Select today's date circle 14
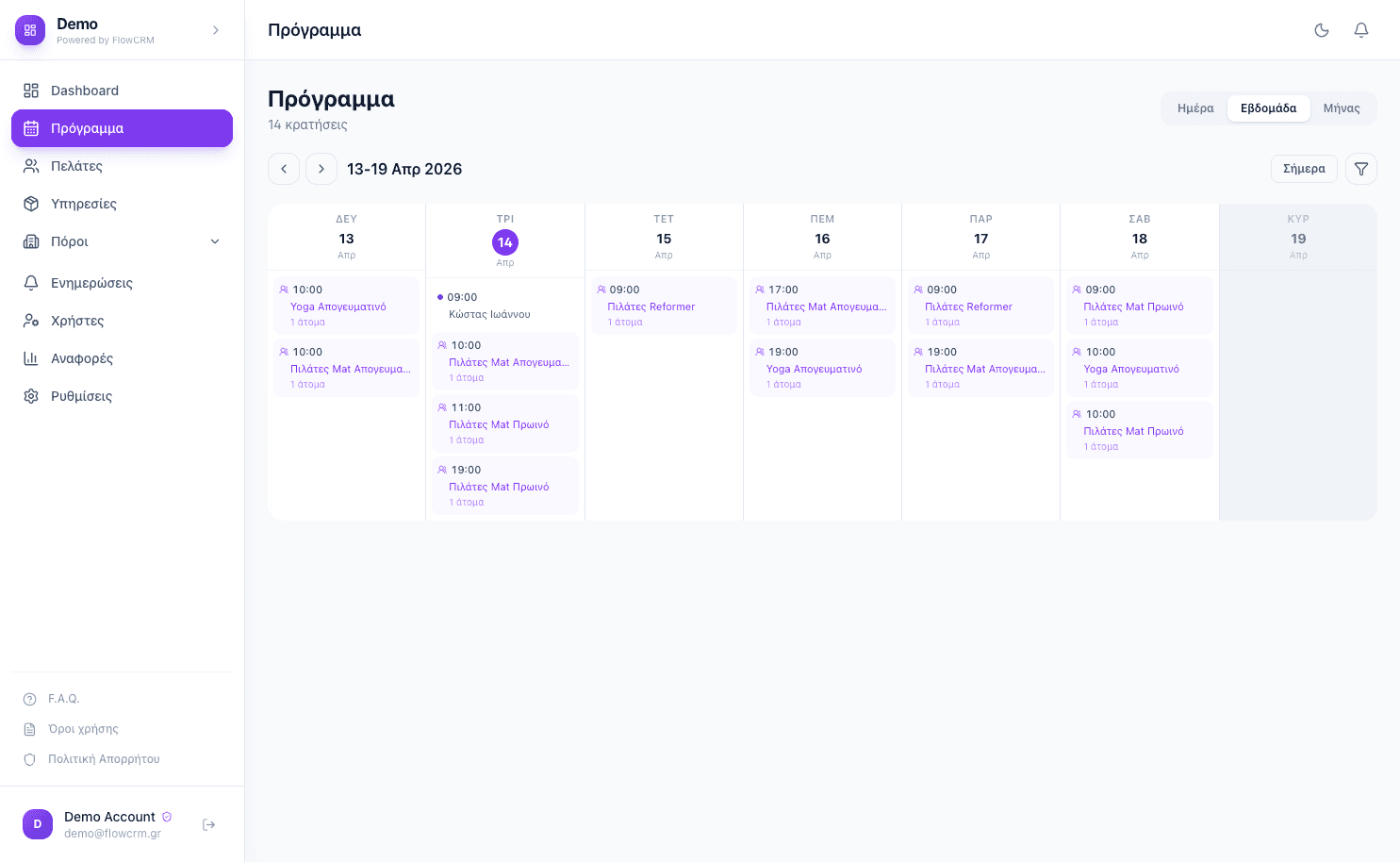Viewport: 1400px width, 862px height. 505,242
